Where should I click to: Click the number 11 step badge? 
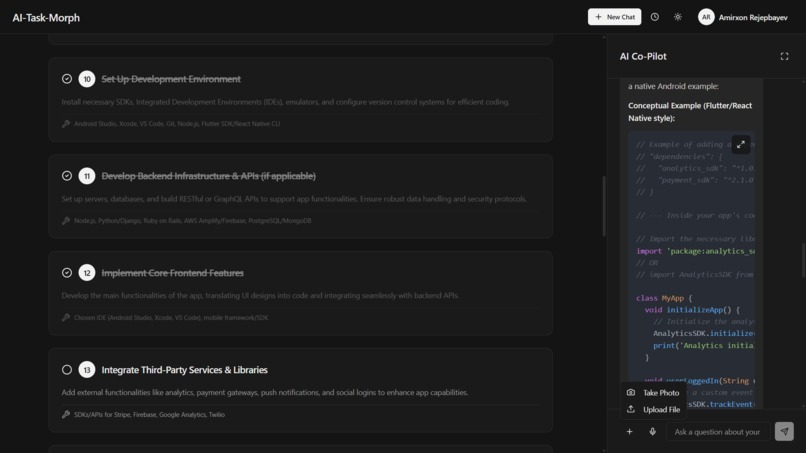tap(87, 176)
